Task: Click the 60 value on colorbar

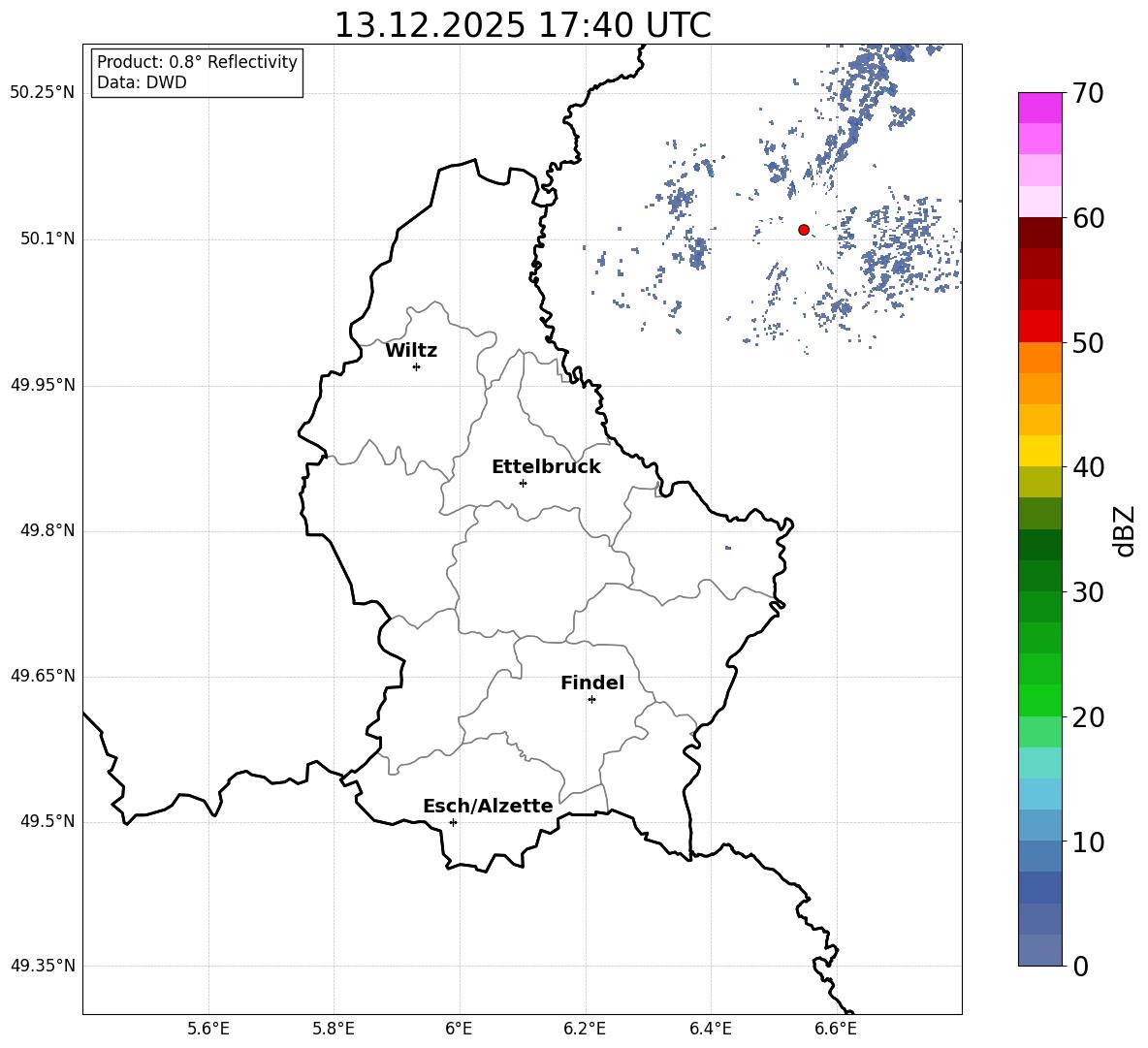Action: point(1089,218)
